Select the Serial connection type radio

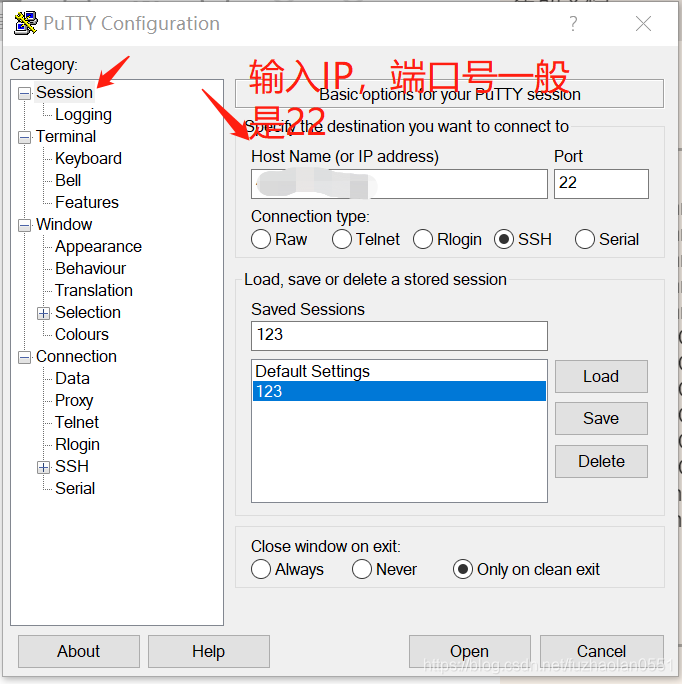click(x=585, y=239)
